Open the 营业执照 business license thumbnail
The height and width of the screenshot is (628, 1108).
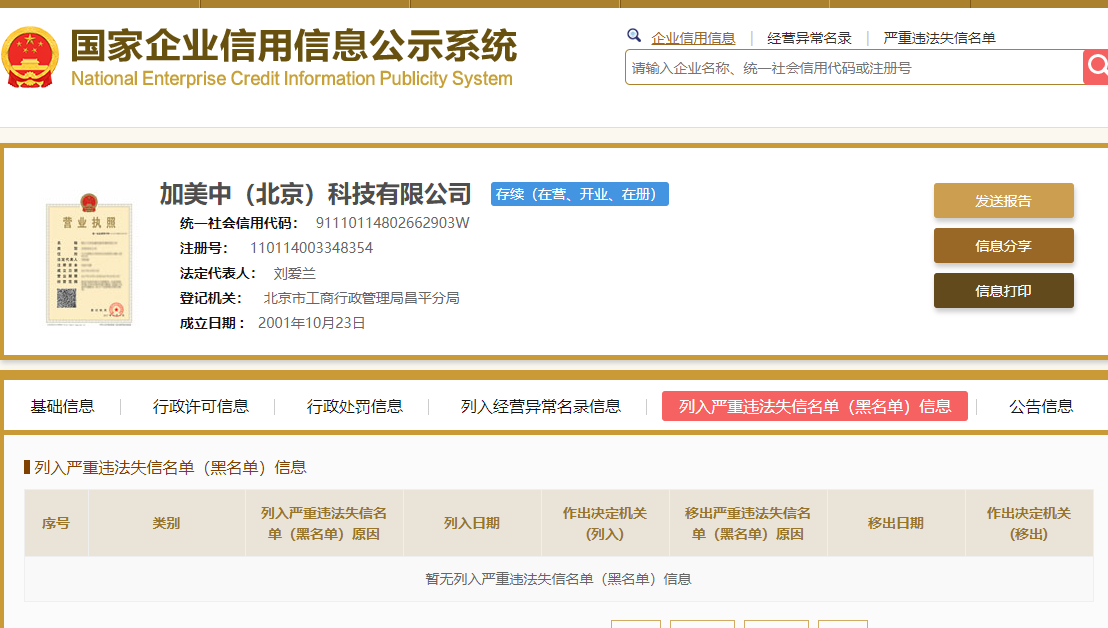pos(89,259)
